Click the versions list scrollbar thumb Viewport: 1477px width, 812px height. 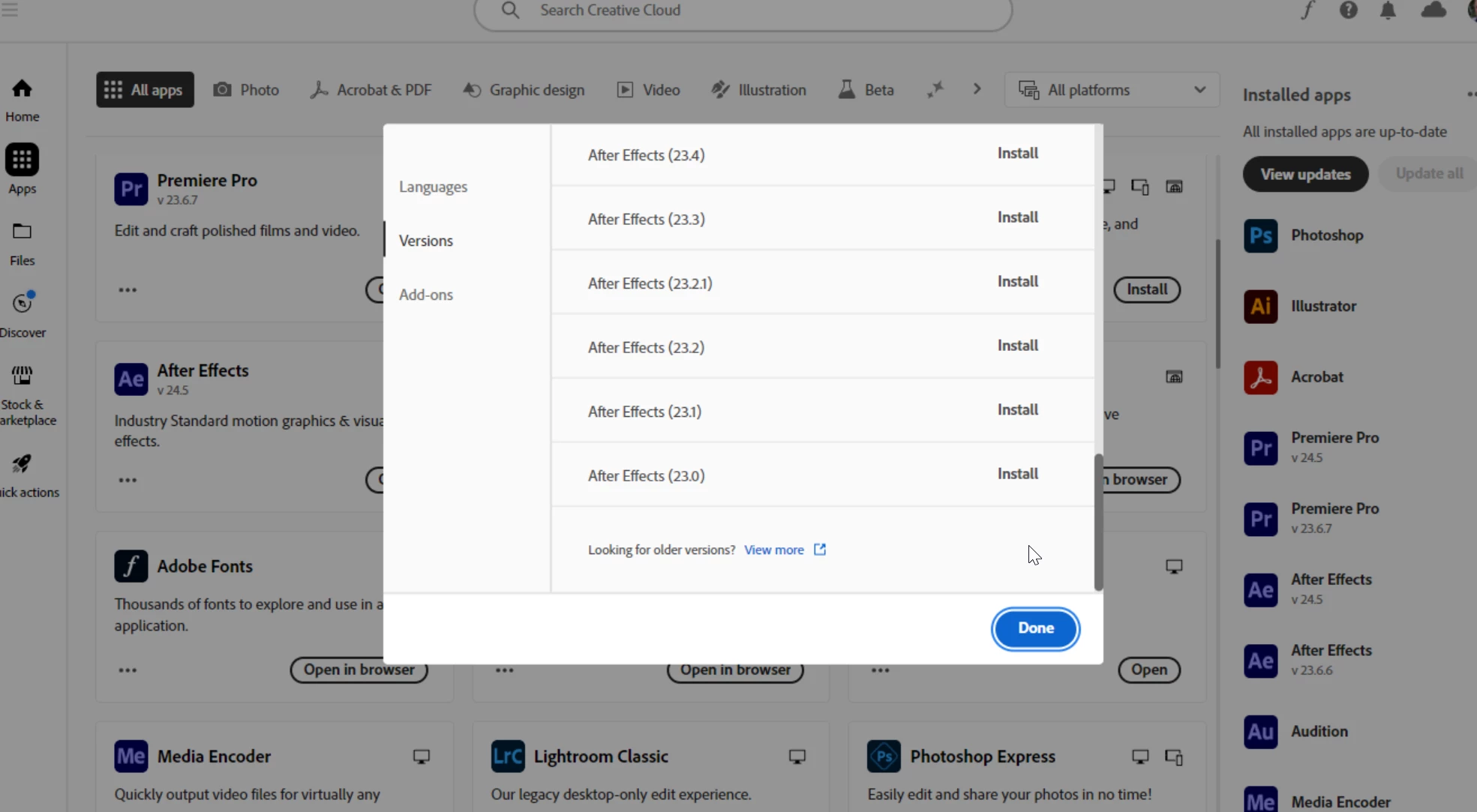click(x=1098, y=522)
